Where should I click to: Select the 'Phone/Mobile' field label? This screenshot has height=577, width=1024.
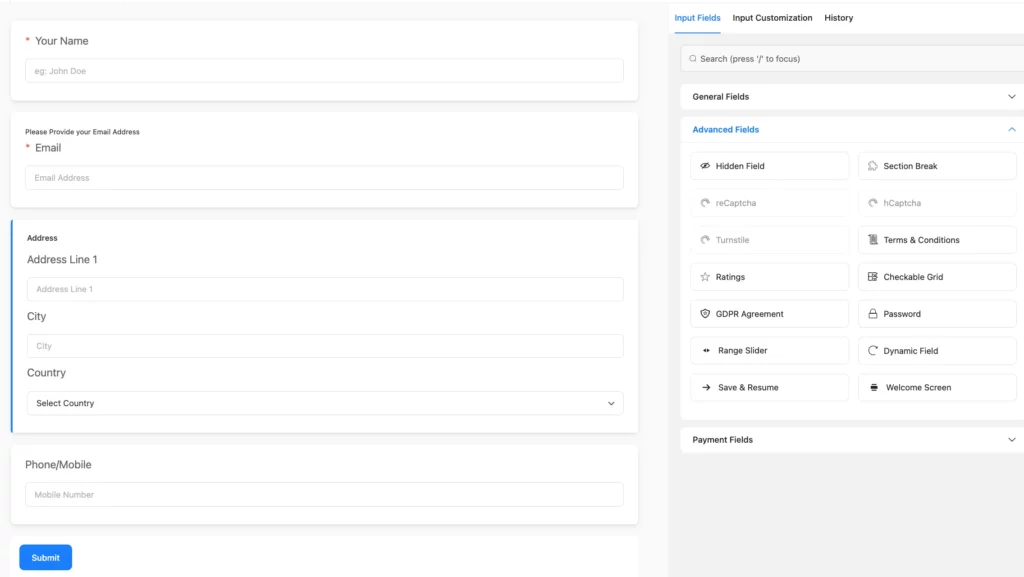click(58, 465)
